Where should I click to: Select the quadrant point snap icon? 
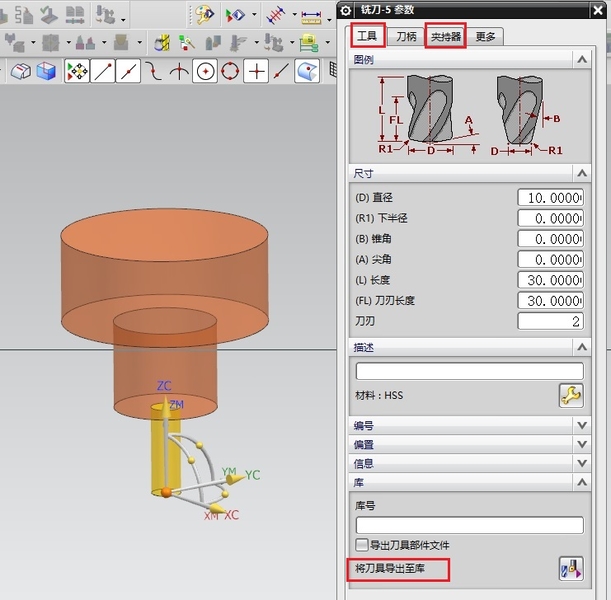(231, 72)
